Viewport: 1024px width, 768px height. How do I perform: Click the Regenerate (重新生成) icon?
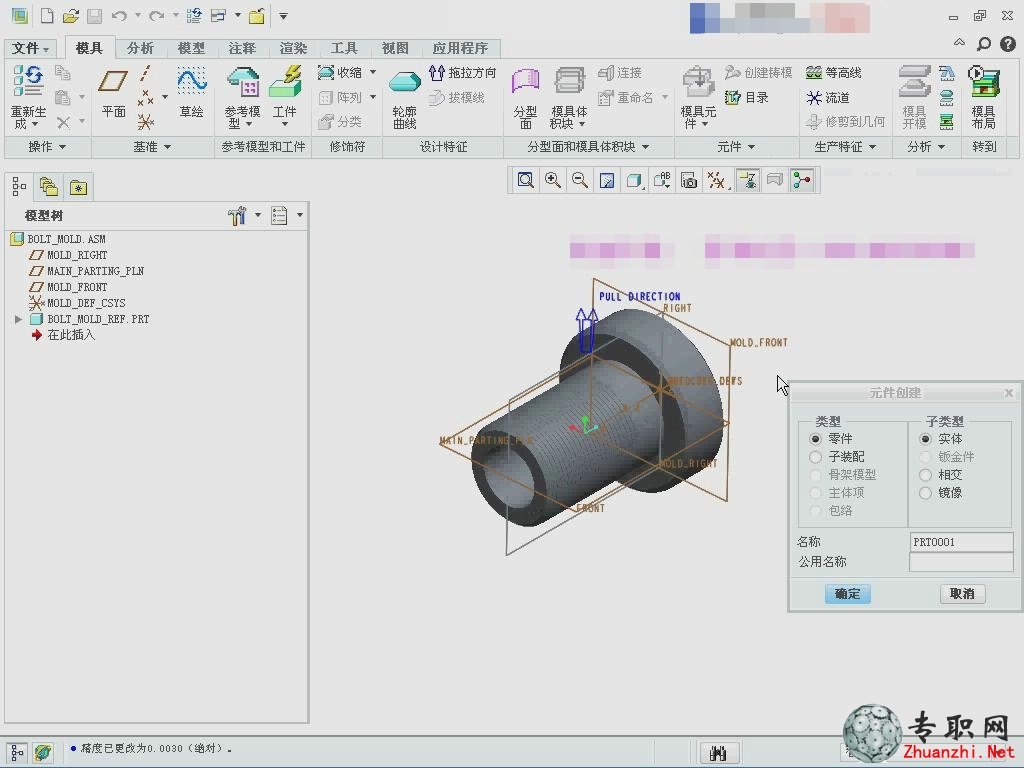point(28,81)
